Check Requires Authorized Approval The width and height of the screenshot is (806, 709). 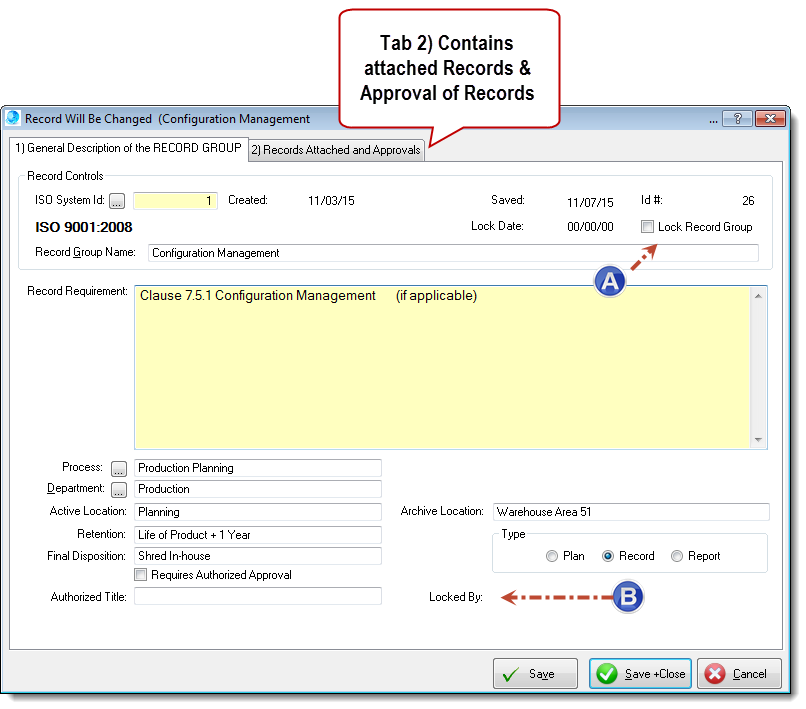(141, 575)
